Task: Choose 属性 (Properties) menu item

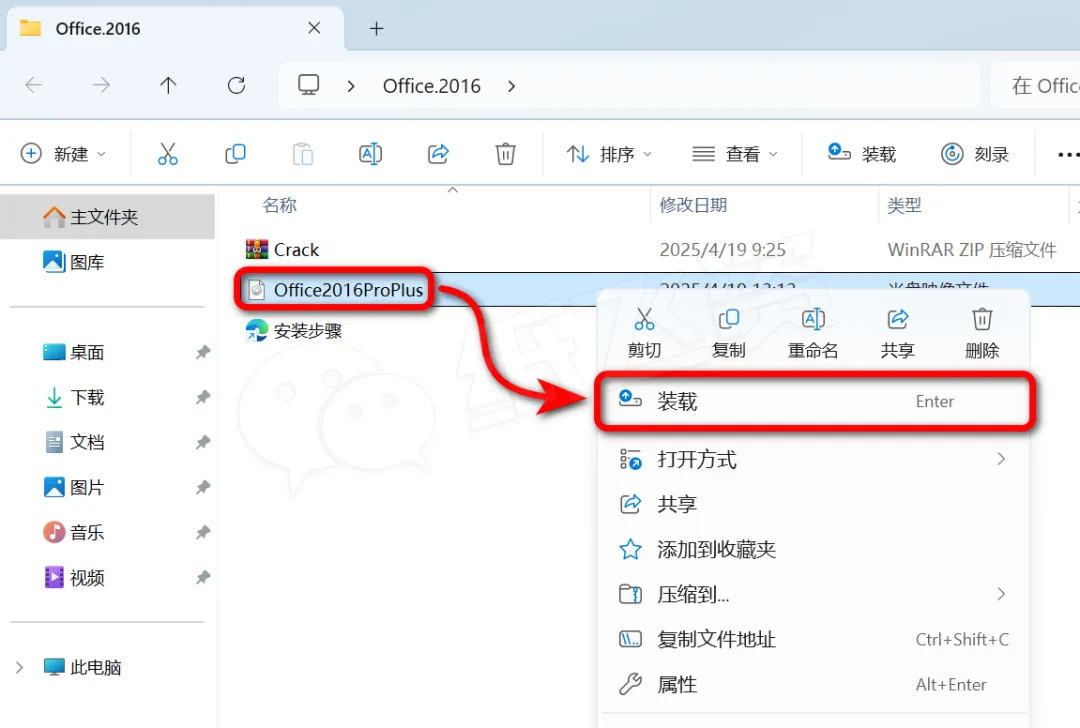Action: click(814, 684)
